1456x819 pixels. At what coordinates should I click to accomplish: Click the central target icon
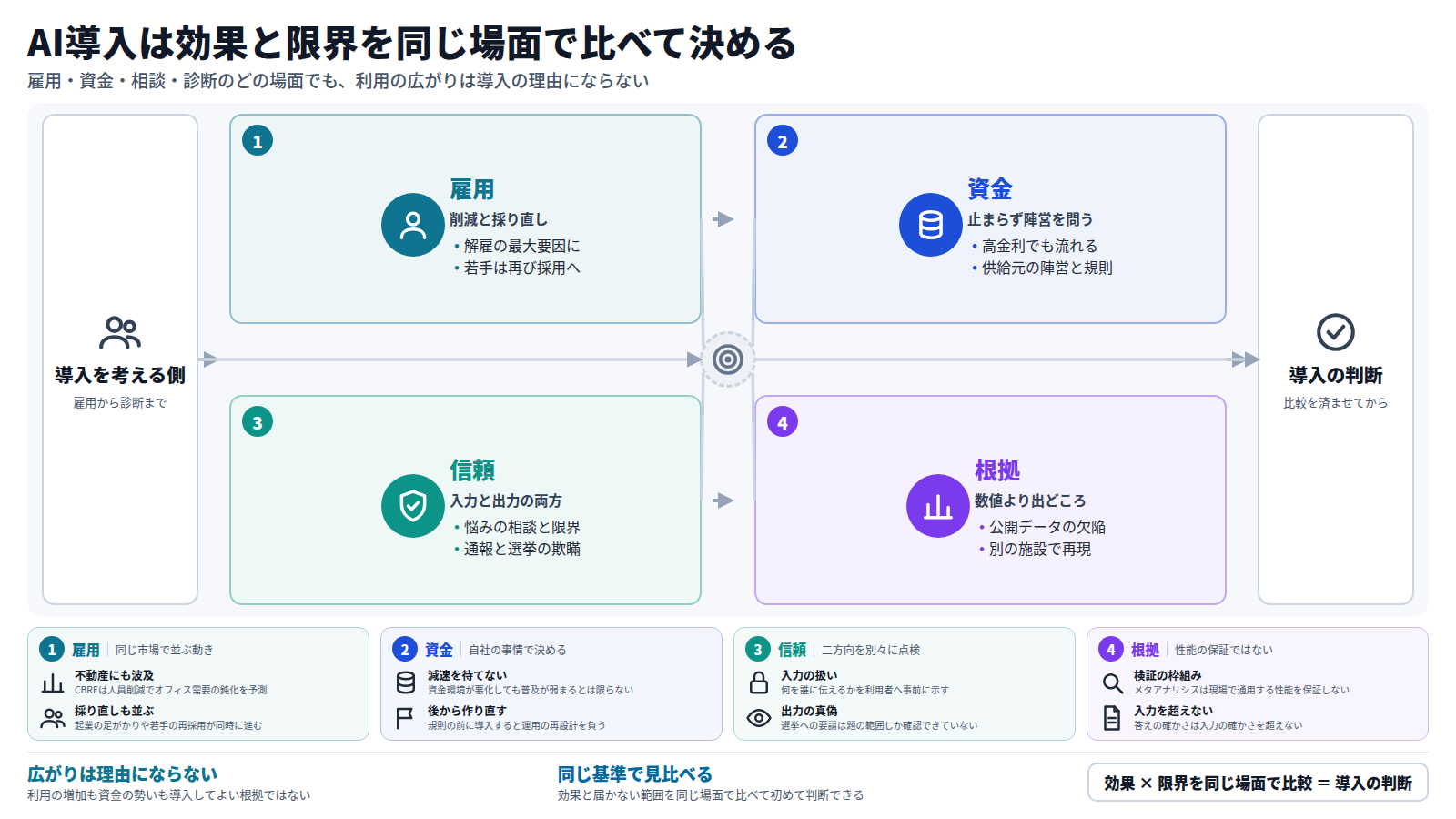(728, 359)
